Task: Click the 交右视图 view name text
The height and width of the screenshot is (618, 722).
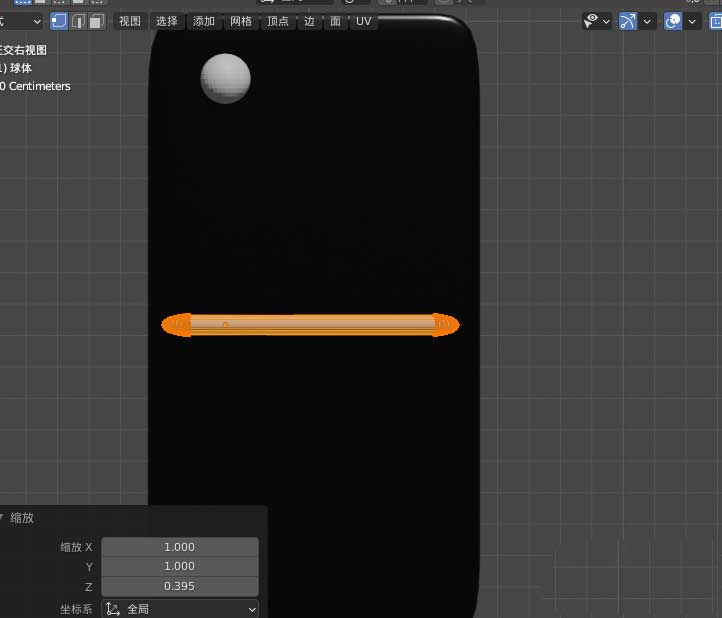Action: point(23,50)
